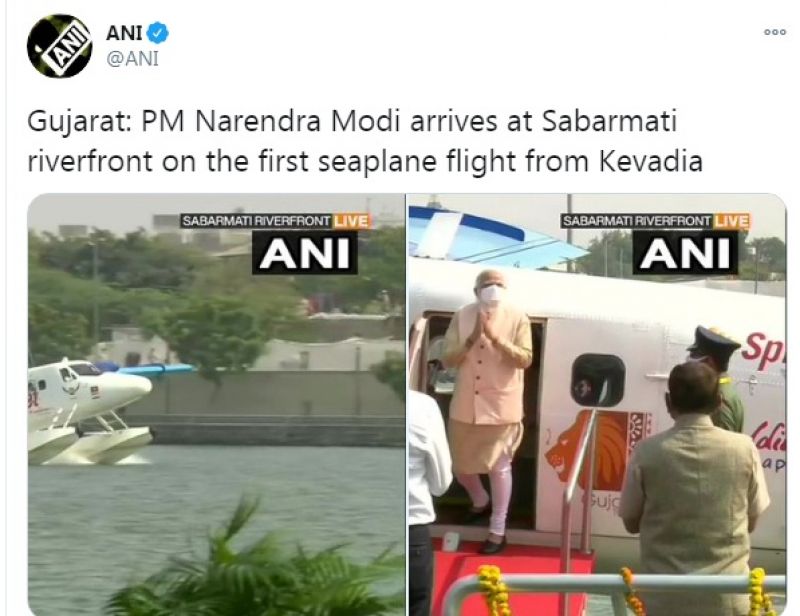The height and width of the screenshot is (616, 800).
Task: Click the seaplane's dark passenger window
Action: tap(598, 380)
